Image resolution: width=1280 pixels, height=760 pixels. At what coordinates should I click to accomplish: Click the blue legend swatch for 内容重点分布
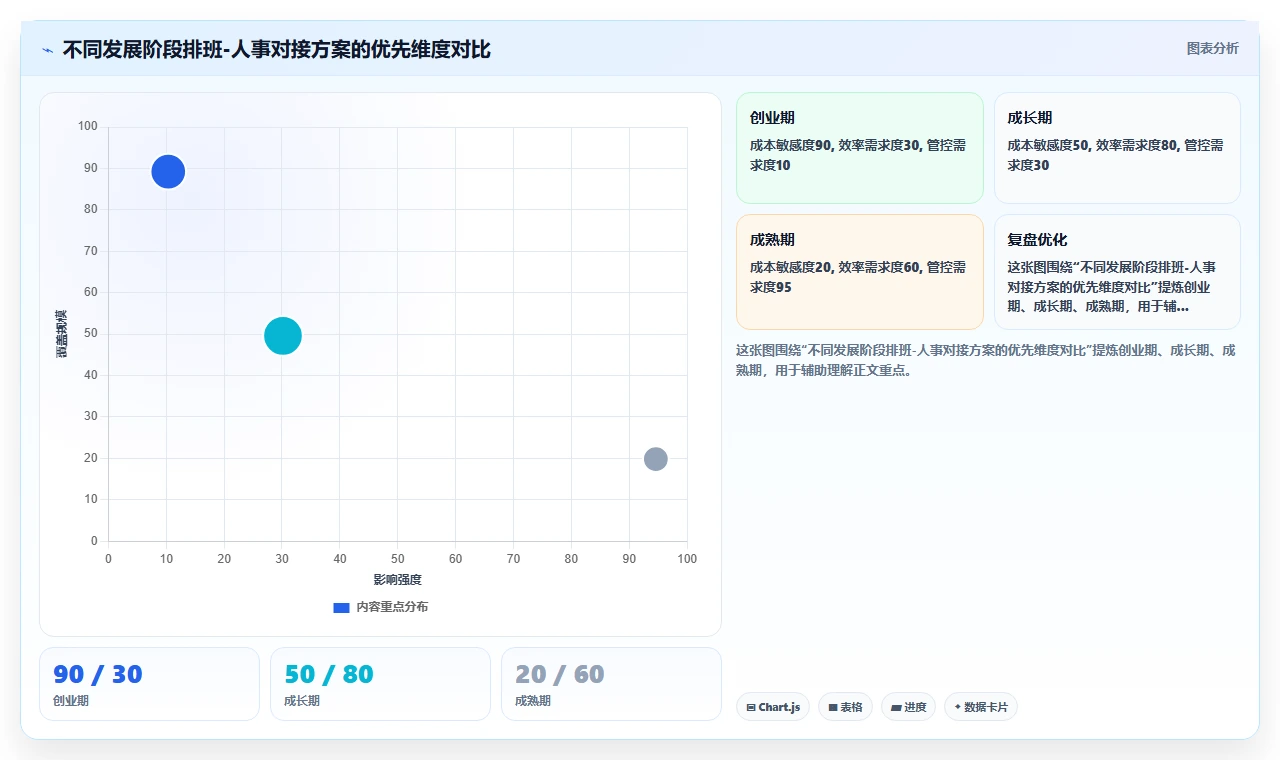pos(341,608)
